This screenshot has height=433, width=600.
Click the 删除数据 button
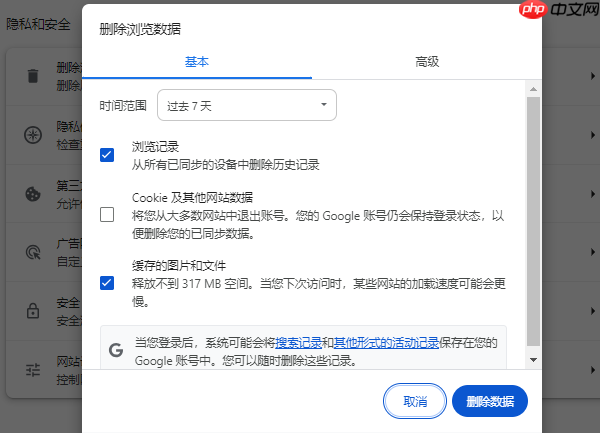tap(490, 401)
